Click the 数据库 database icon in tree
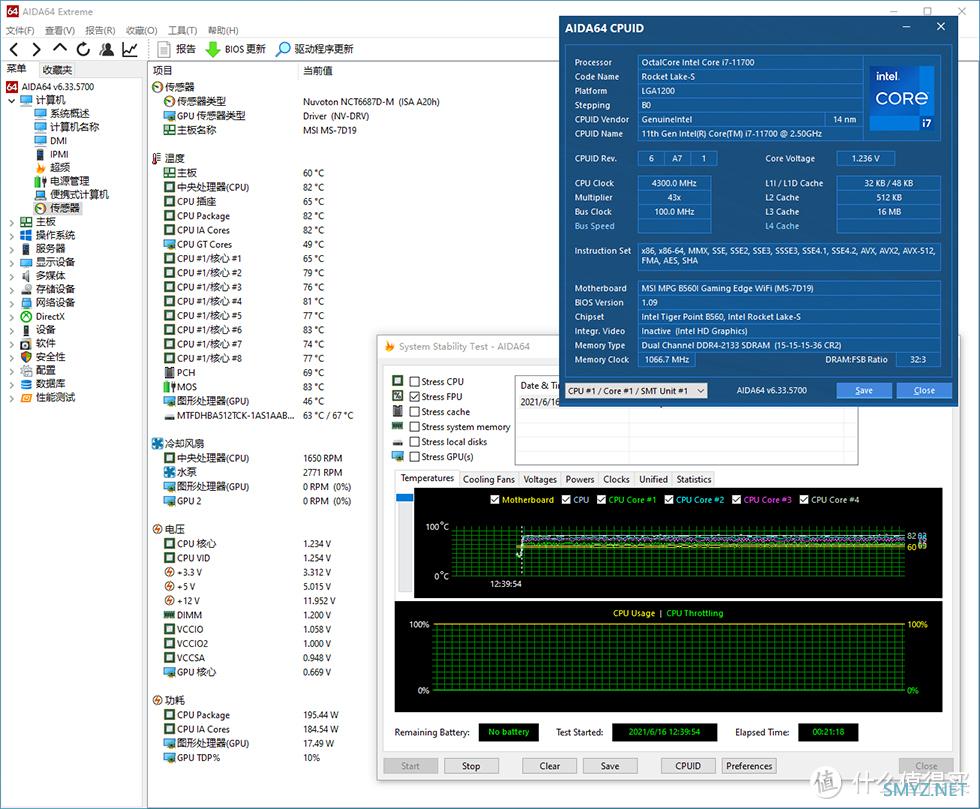 click(26, 384)
